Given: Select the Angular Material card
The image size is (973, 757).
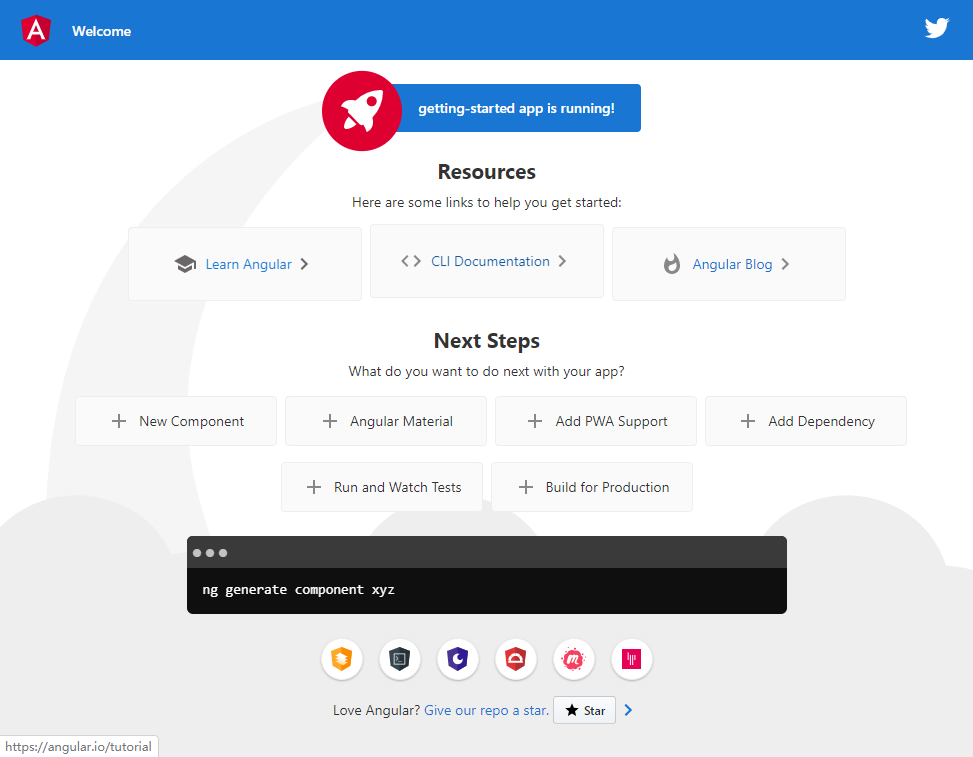Looking at the screenshot, I should [x=386, y=421].
